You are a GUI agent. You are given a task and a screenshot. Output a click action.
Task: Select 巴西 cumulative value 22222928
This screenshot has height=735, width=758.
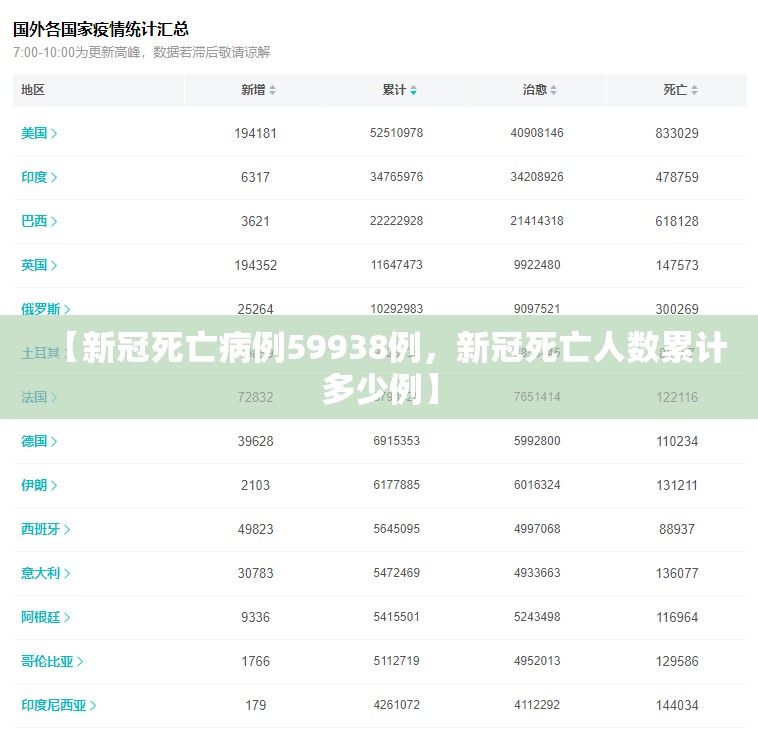pos(396,221)
